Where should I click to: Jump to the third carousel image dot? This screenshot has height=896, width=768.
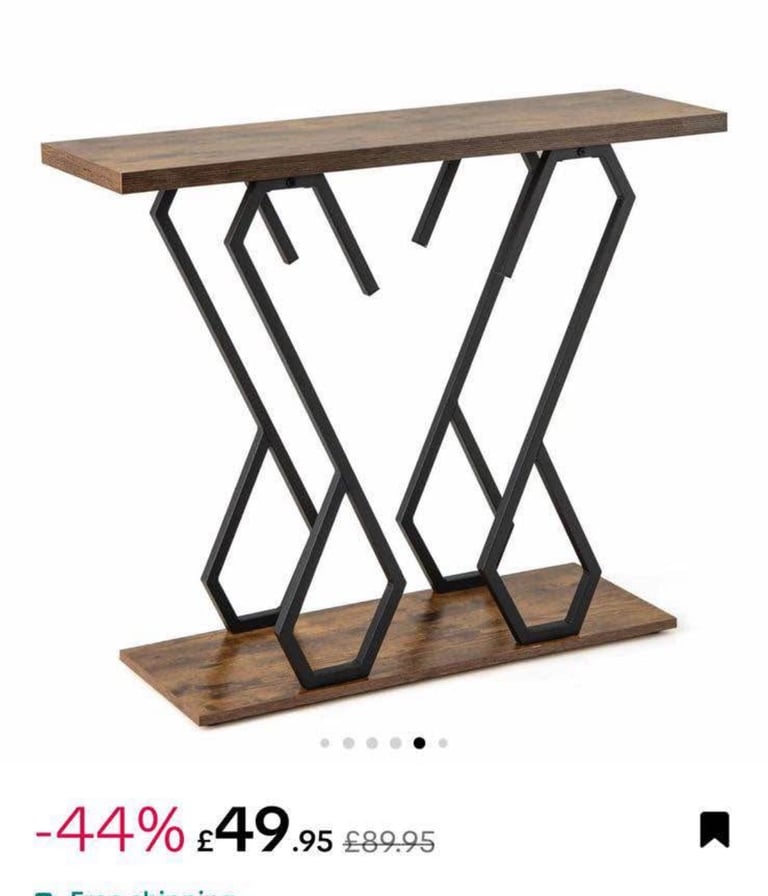coord(372,743)
